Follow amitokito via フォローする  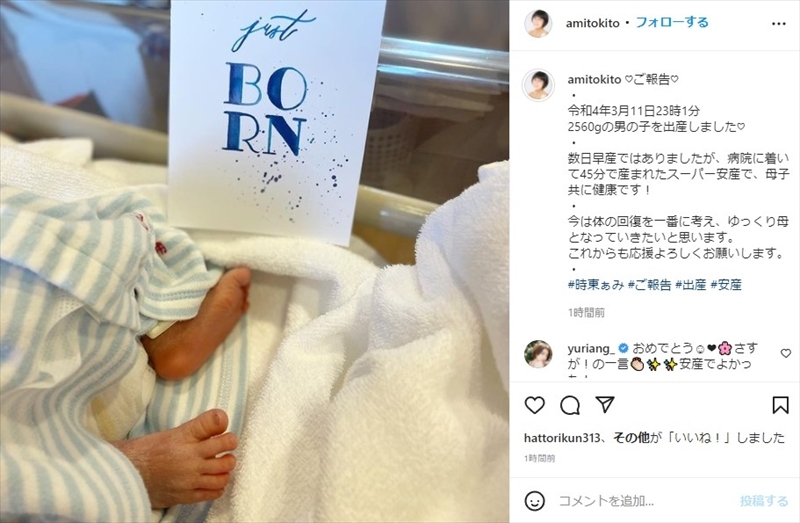coord(672,22)
